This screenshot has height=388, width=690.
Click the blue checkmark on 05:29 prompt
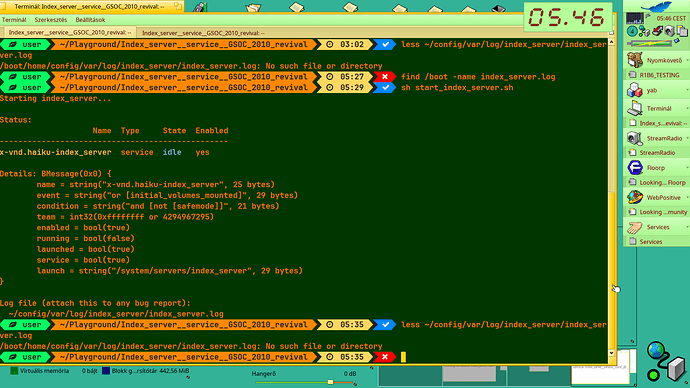pyautogui.click(x=385, y=88)
